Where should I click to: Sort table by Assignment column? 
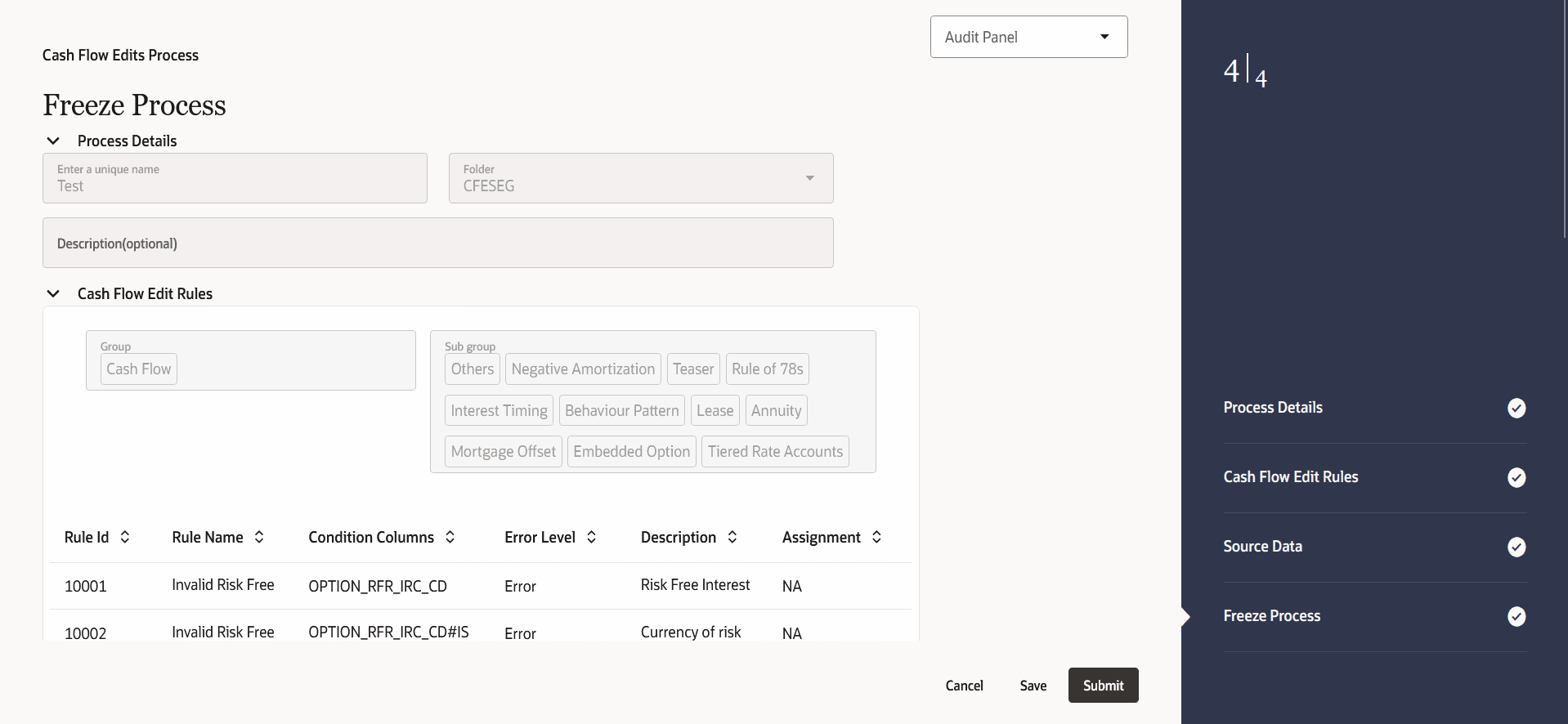pos(876,537)
